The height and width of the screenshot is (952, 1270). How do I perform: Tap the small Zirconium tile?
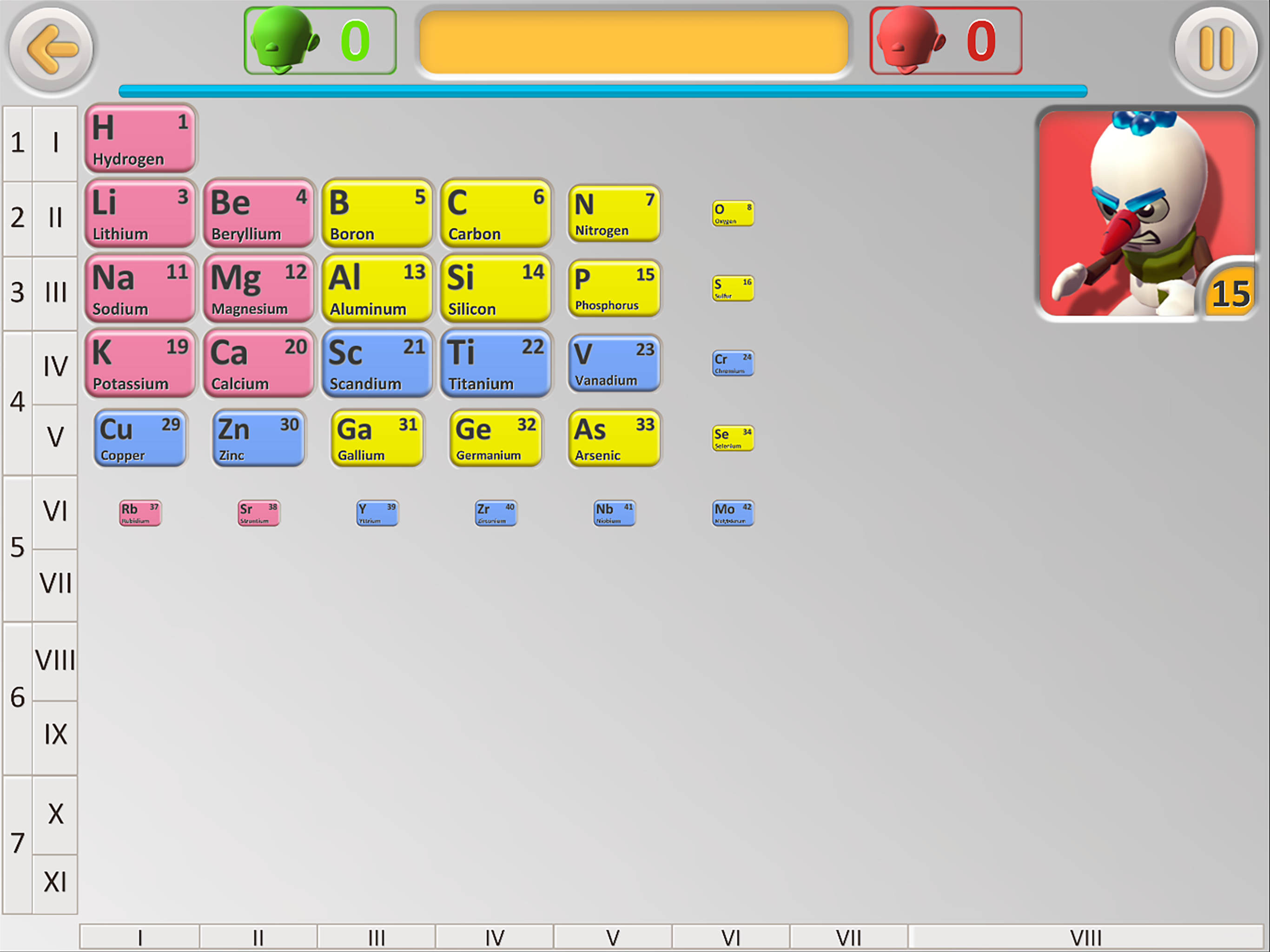496,513
